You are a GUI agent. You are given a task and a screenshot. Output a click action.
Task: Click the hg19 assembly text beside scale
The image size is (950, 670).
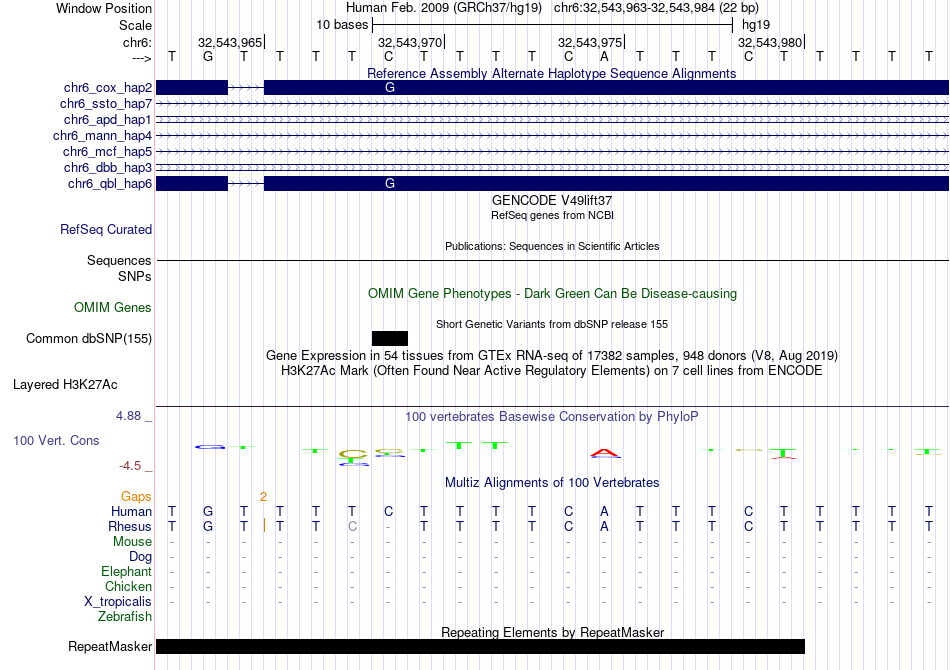click(x=756, y=25)
